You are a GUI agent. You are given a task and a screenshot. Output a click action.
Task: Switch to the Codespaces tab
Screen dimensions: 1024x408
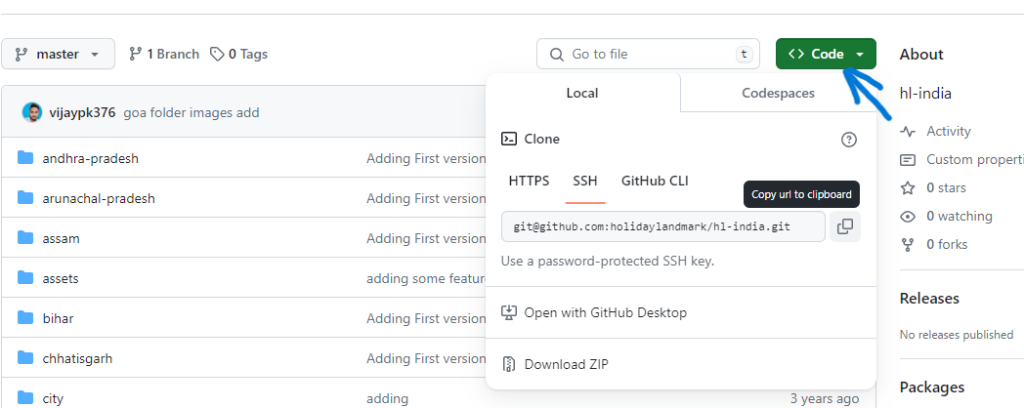(x=778, y=93)
